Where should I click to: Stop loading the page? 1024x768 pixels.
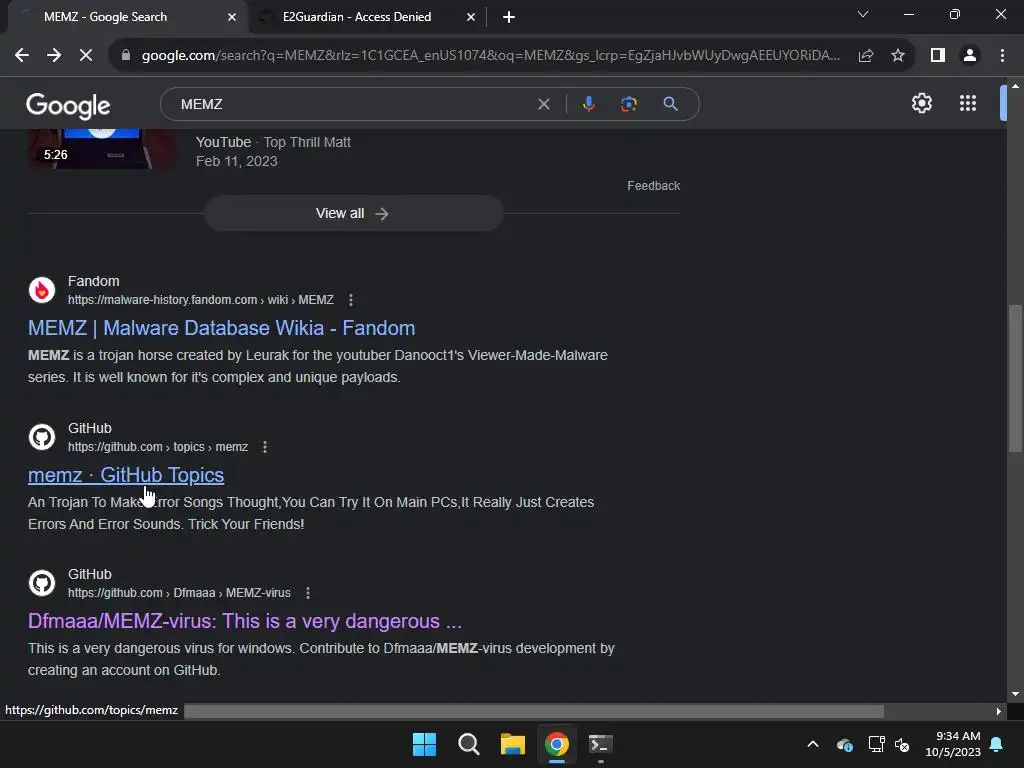(86, 56)
